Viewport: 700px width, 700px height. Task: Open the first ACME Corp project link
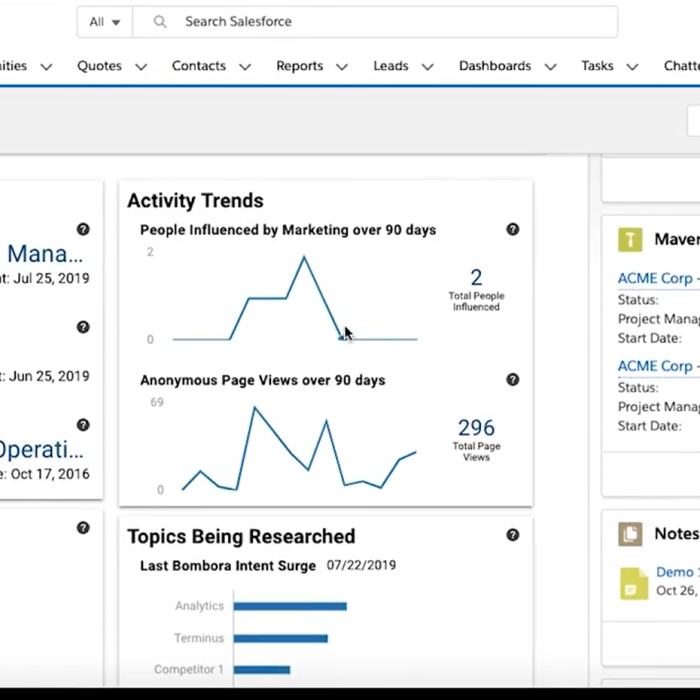click(x=658, y=279)
